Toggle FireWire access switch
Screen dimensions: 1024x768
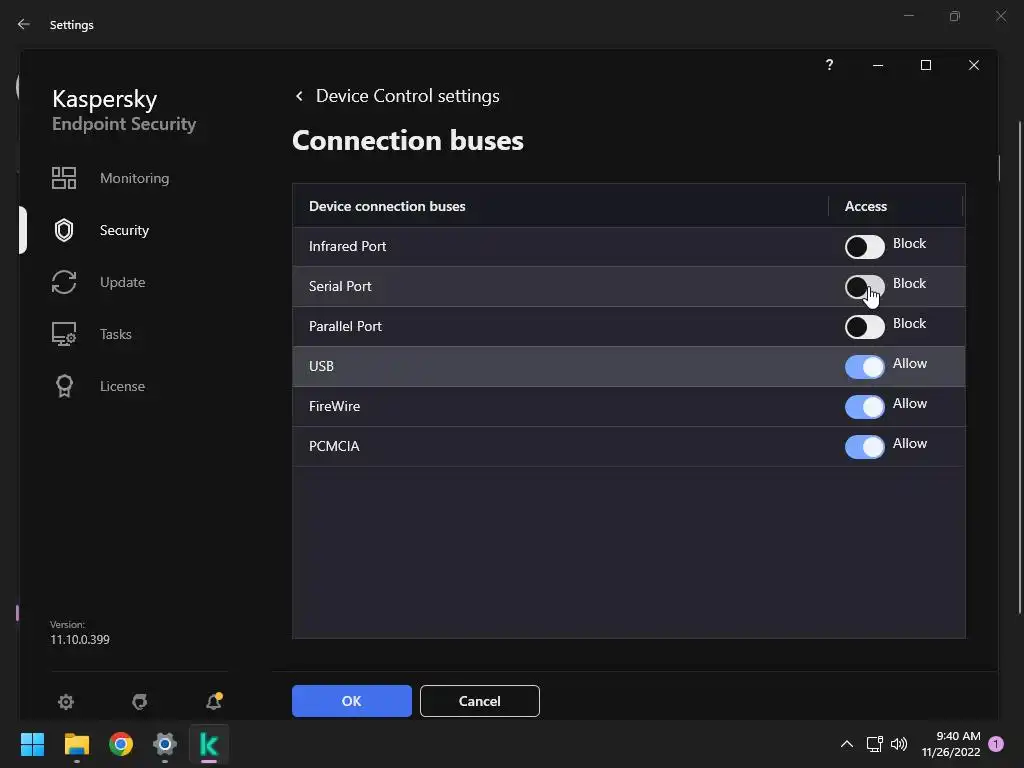[x=865, y=407]
